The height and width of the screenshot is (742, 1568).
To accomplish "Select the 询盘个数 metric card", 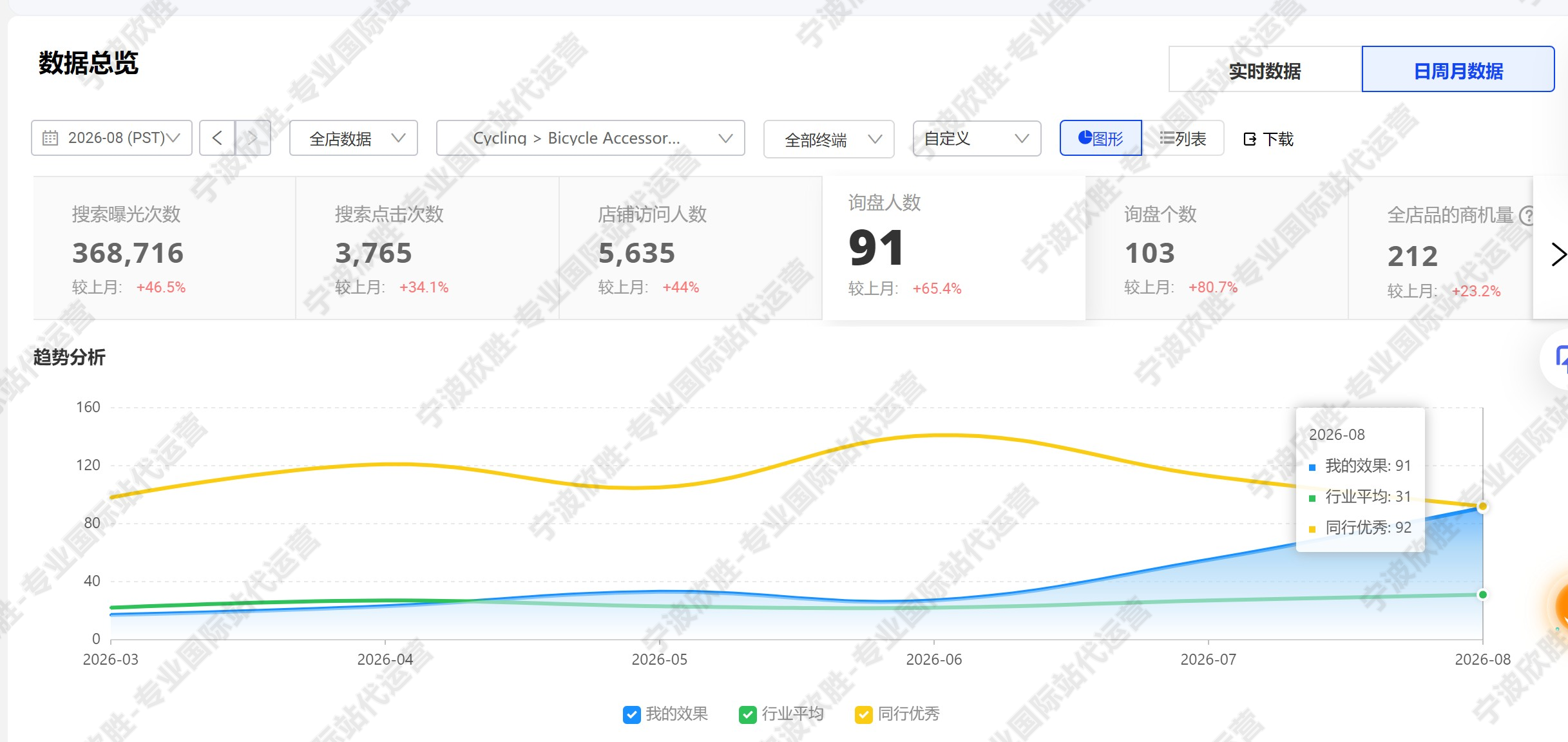I will coord(1217,248).
